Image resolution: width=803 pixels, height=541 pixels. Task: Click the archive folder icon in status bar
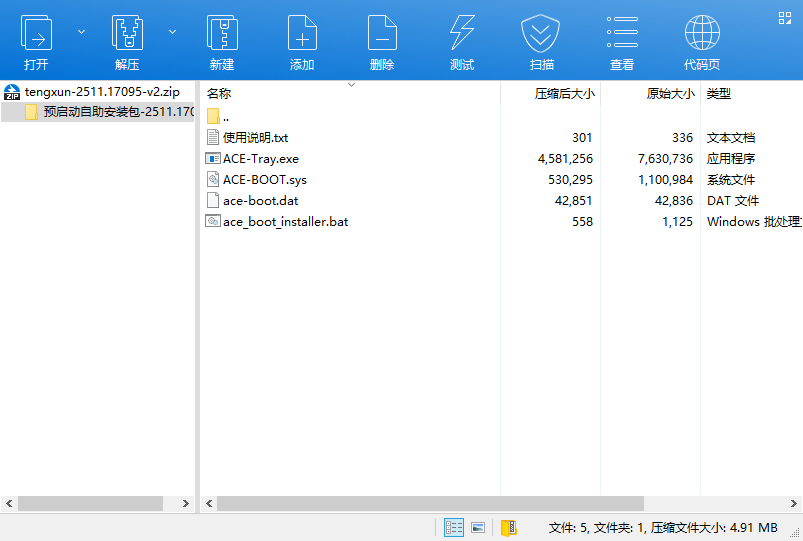[508, 527]
